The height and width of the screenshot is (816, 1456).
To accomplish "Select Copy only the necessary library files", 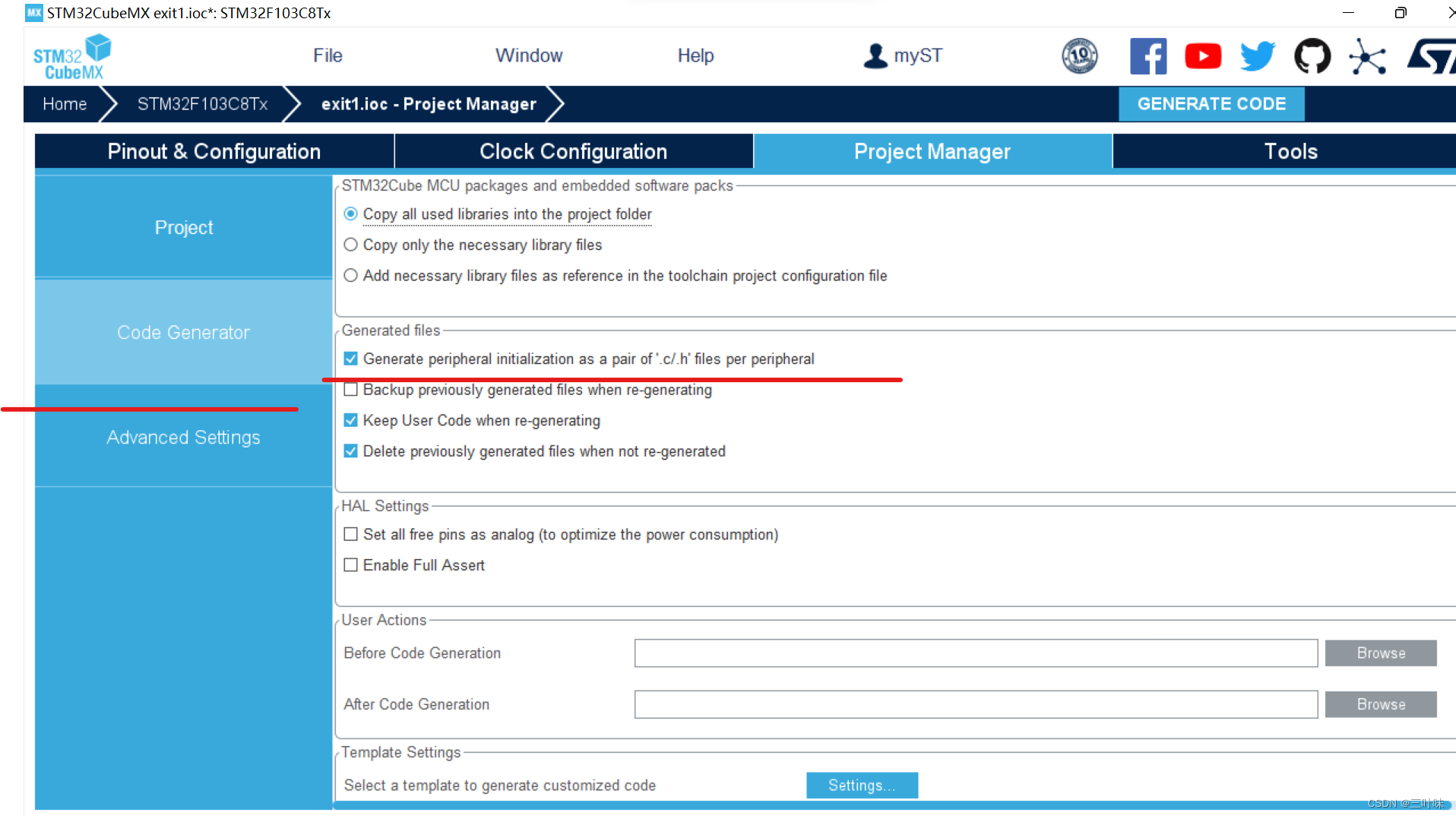I will (350, 245).
